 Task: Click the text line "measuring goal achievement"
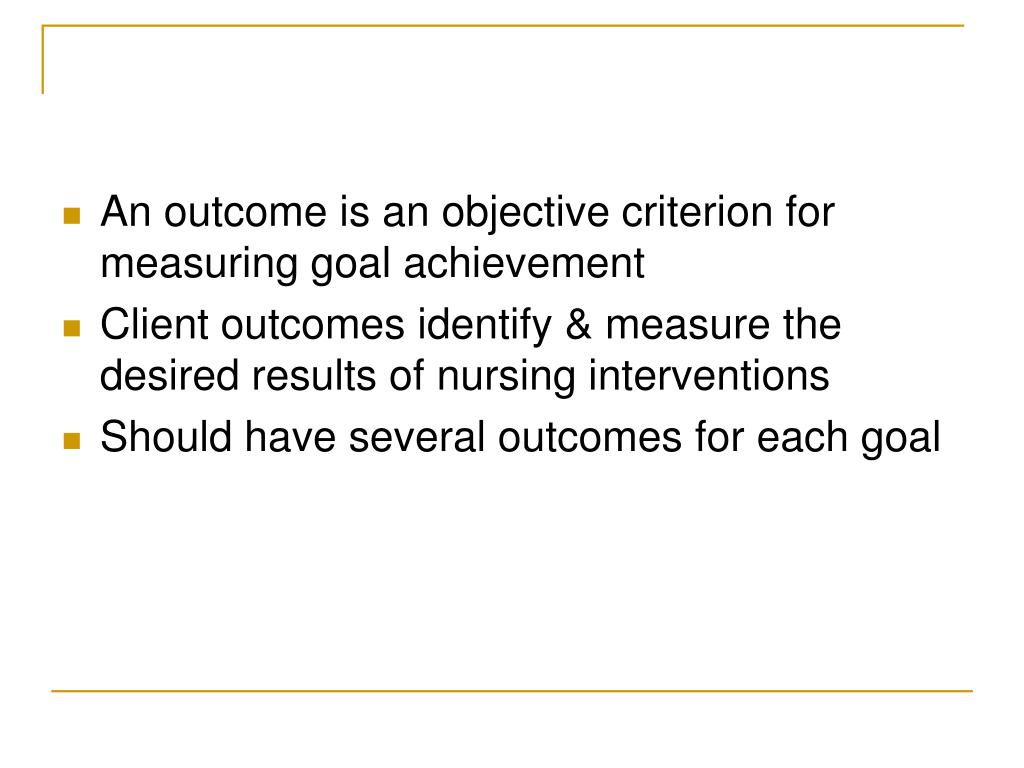[372, 264]
